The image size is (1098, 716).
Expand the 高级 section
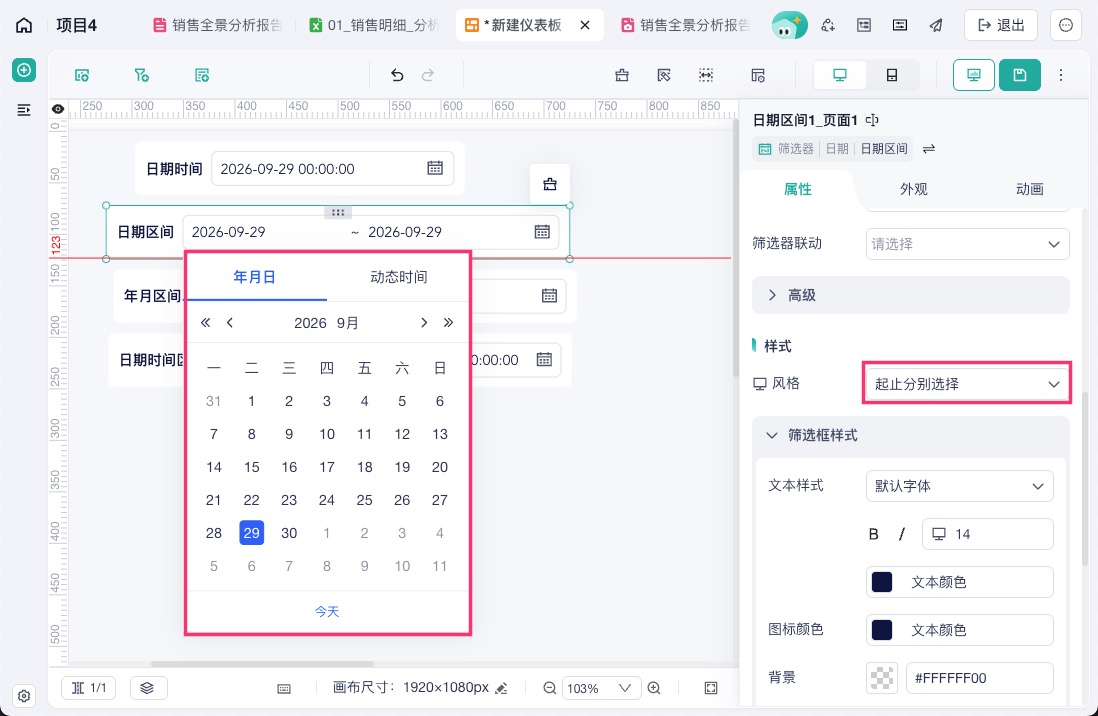click(910, 295)
